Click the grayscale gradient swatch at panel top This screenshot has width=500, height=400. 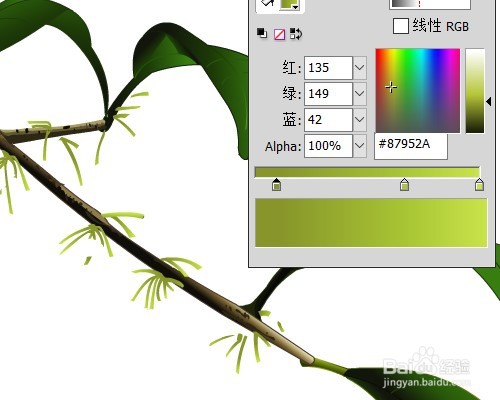pyautogui.click(x=430, y=4)
